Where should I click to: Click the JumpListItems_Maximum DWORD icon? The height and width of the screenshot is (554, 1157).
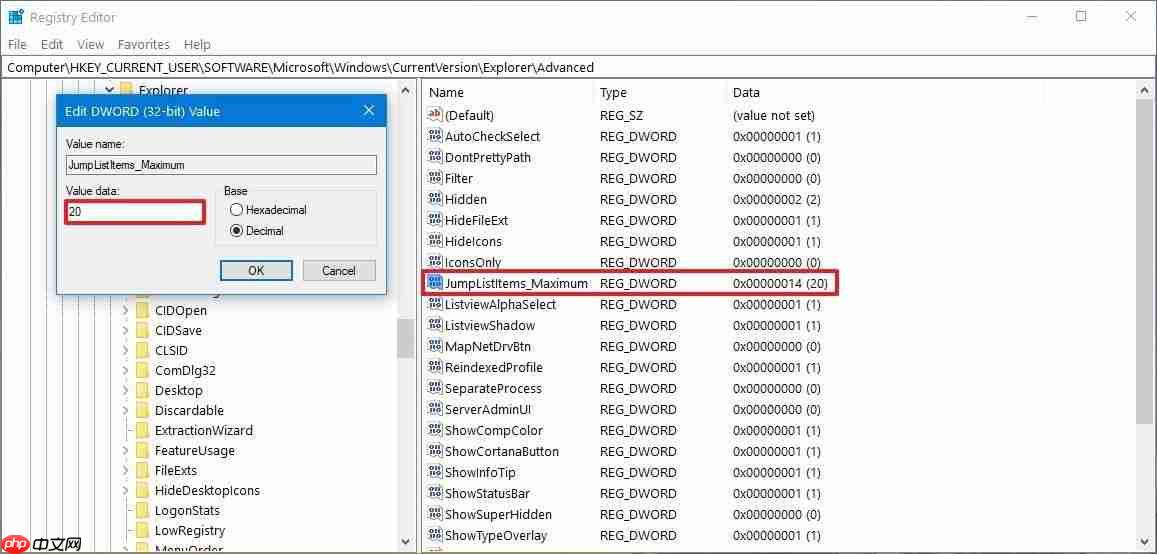click(435, 283)
